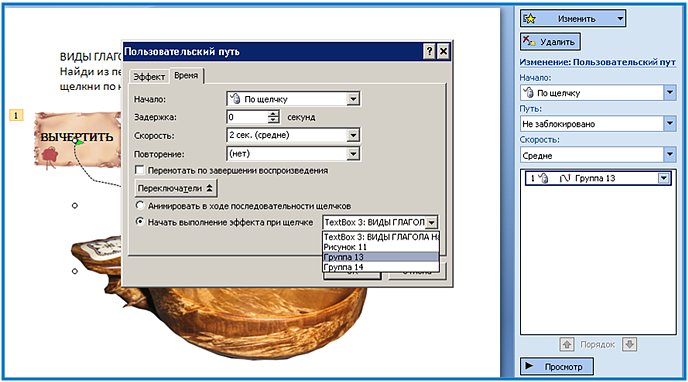Image resolution: width=688 pixels, height=382 pixels.
Task: Click the star icon on Изменить button
Action: [530, 18]
